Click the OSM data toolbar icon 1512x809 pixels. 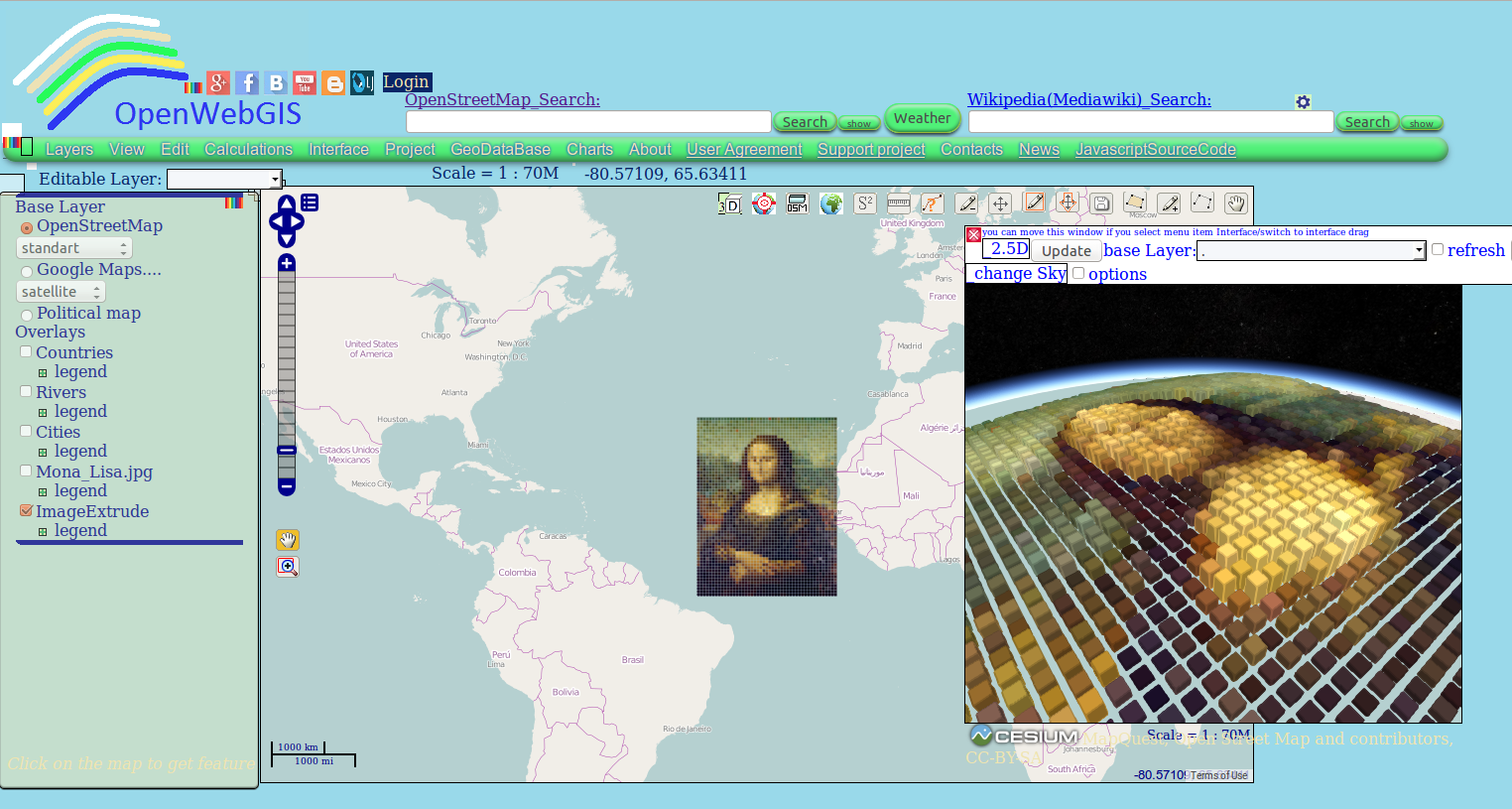[797, 203]
